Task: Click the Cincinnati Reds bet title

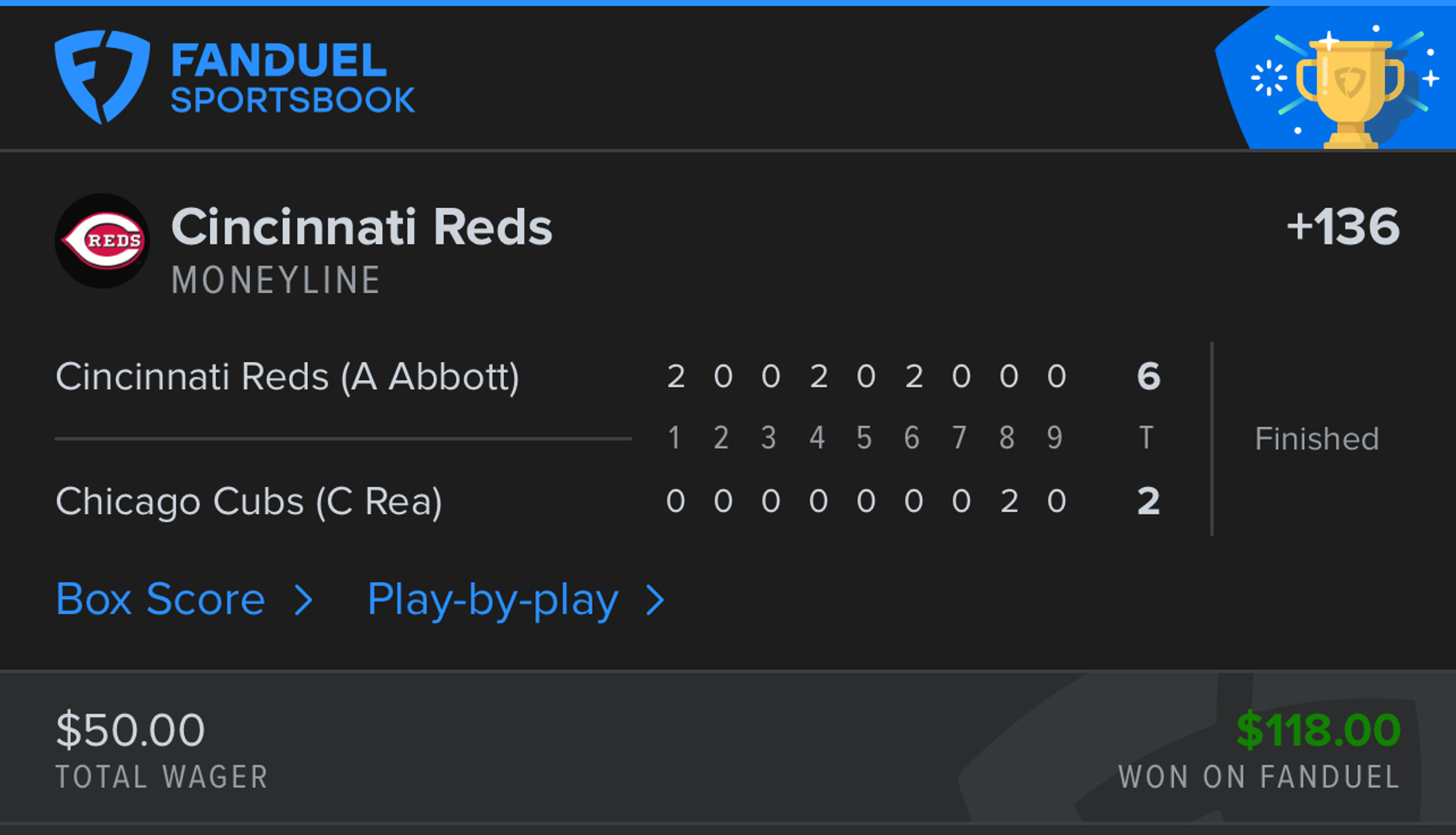Action: [x=362, y=227]
